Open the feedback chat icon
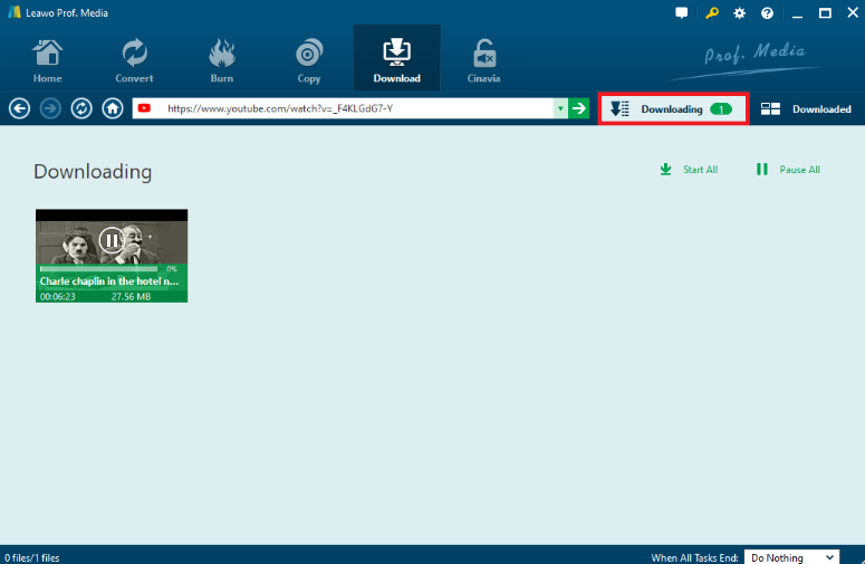The height and width of the screenshot is (564, 865). coord(681,13)
